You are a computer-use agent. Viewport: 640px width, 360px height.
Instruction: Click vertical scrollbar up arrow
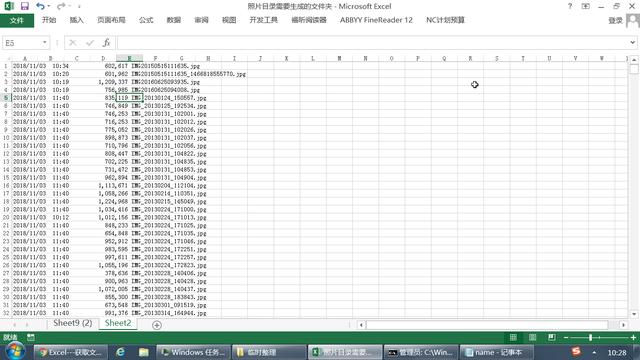coord(634,60)
